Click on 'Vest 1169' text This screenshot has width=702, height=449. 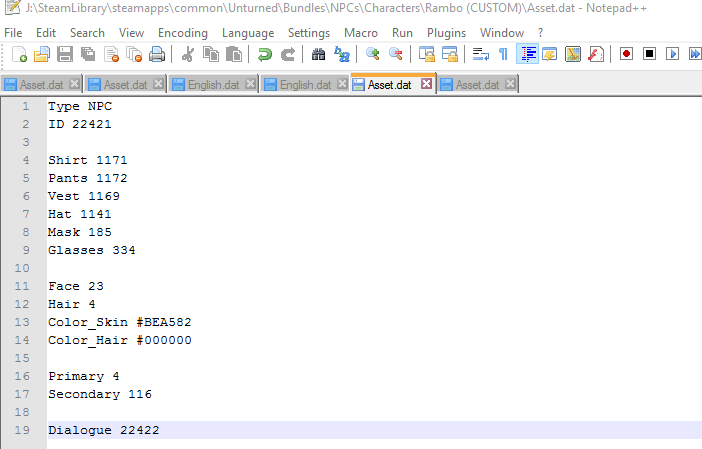tap(84, 196)
